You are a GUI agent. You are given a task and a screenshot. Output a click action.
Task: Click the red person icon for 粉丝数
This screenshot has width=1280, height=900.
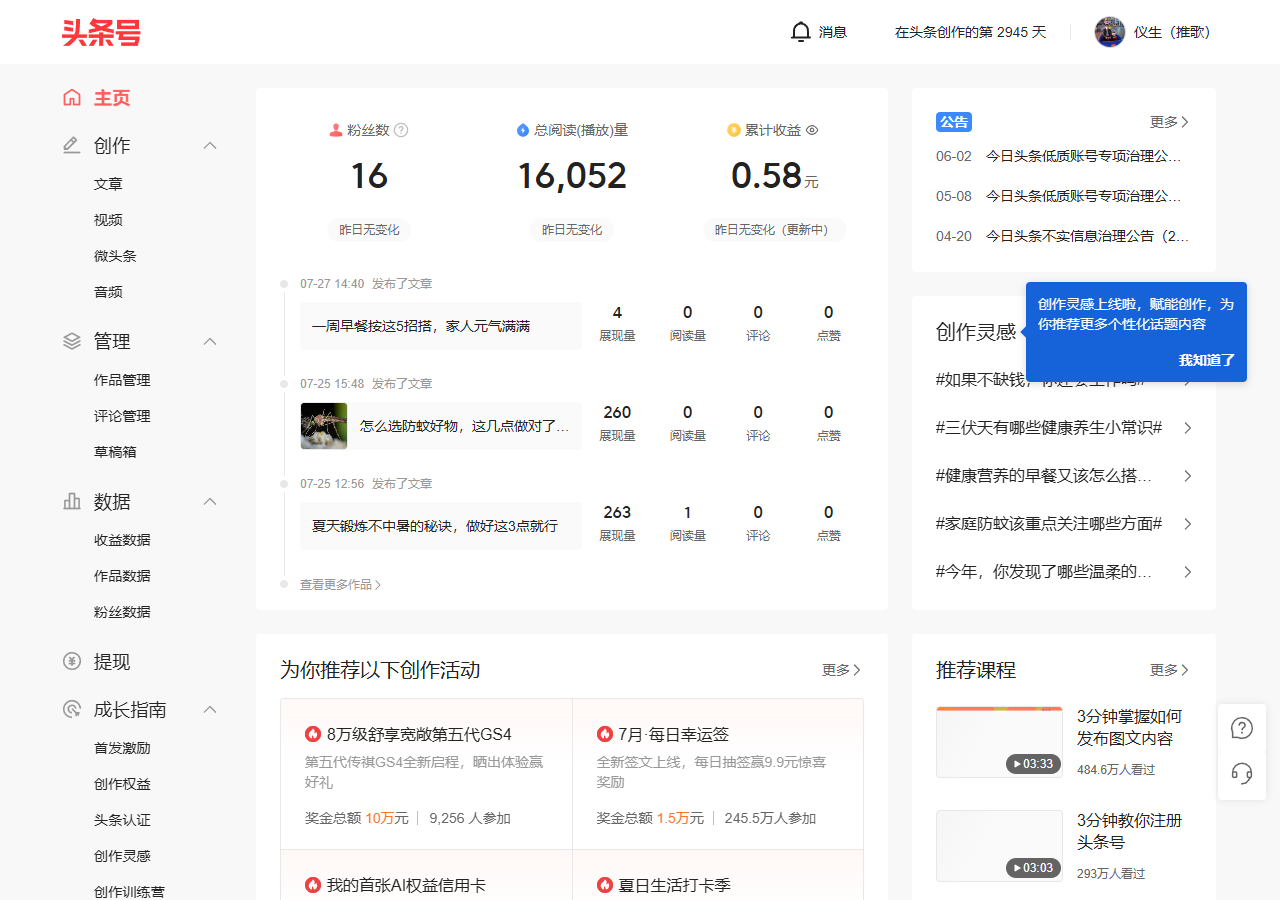click(336, 130)
